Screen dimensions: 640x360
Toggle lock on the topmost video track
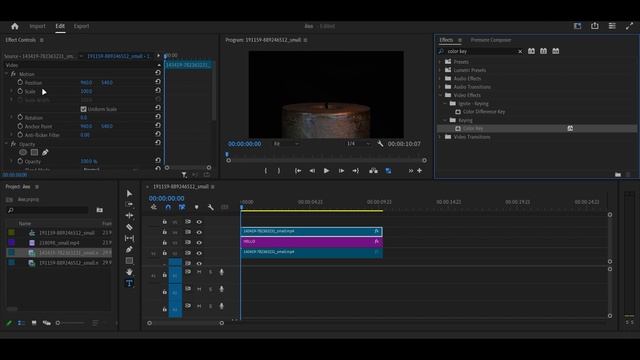pos(164,222)
